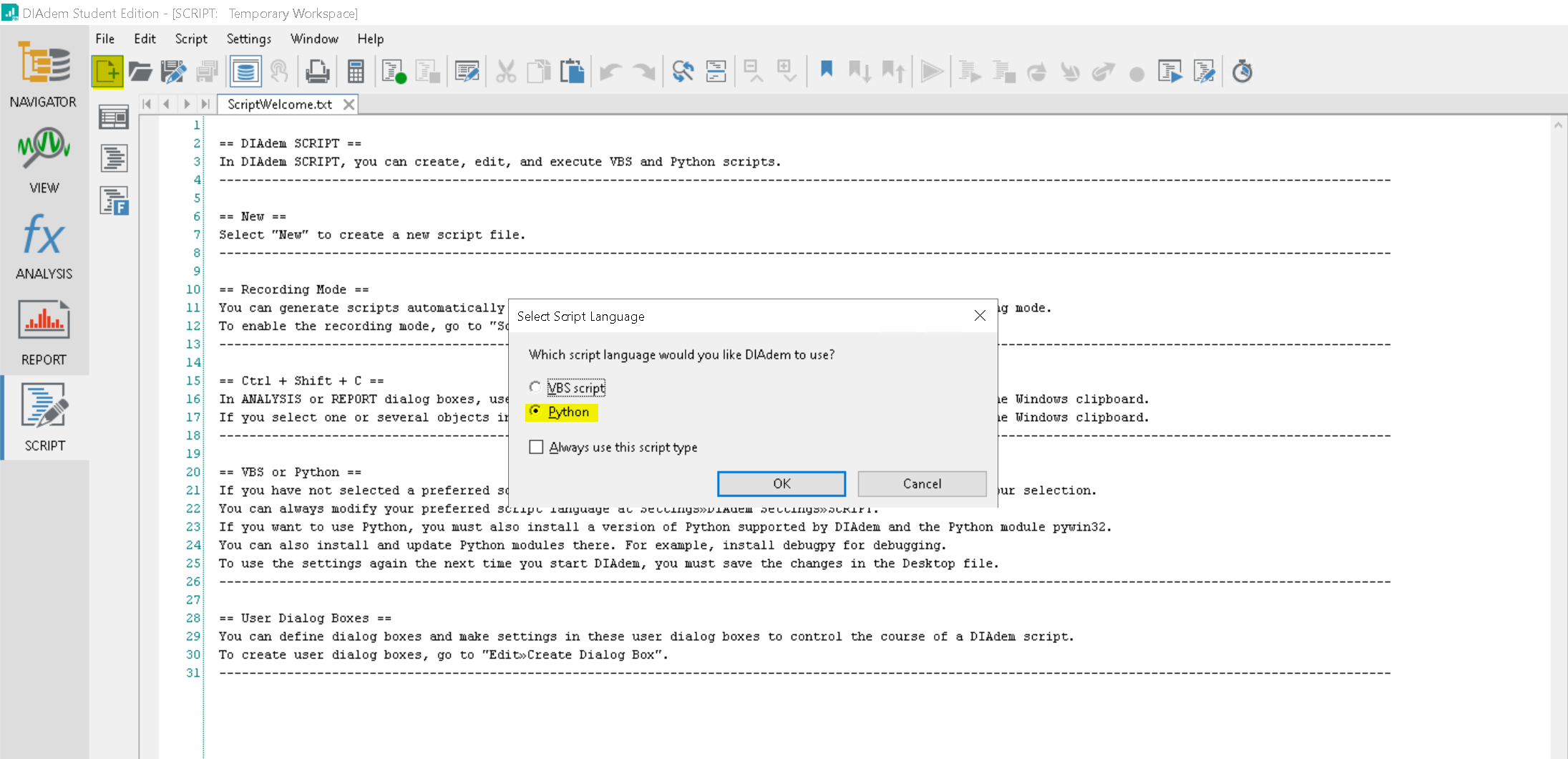
Task: Go to the previous tab arrow
Action: click(166, 105)
